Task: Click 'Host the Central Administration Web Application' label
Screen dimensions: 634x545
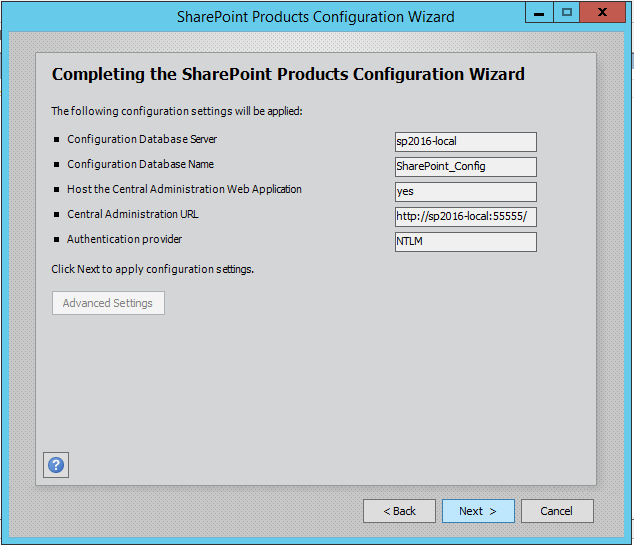Action: (x=184, y=189)
